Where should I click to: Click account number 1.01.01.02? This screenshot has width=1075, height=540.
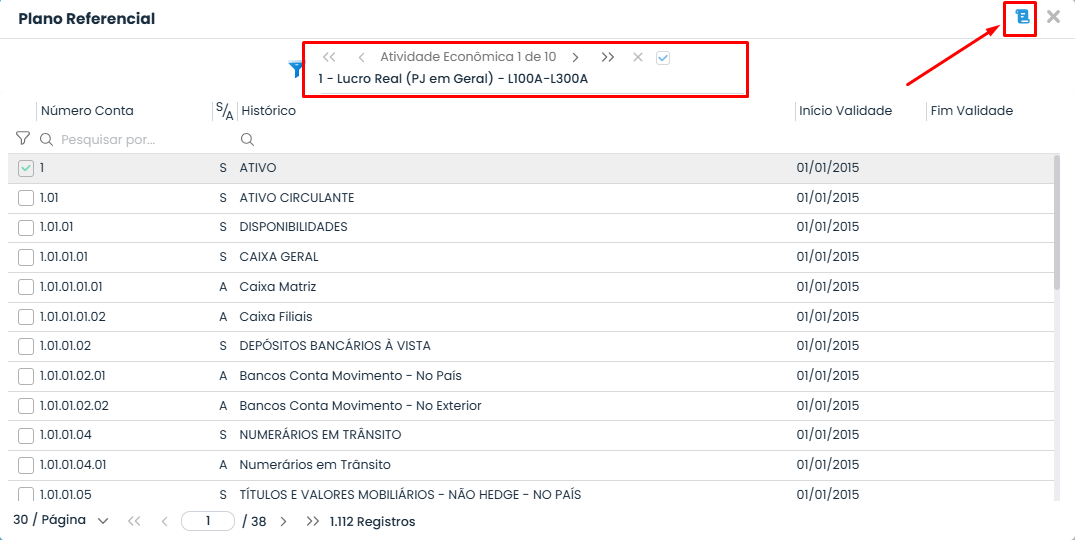point(65,346)
